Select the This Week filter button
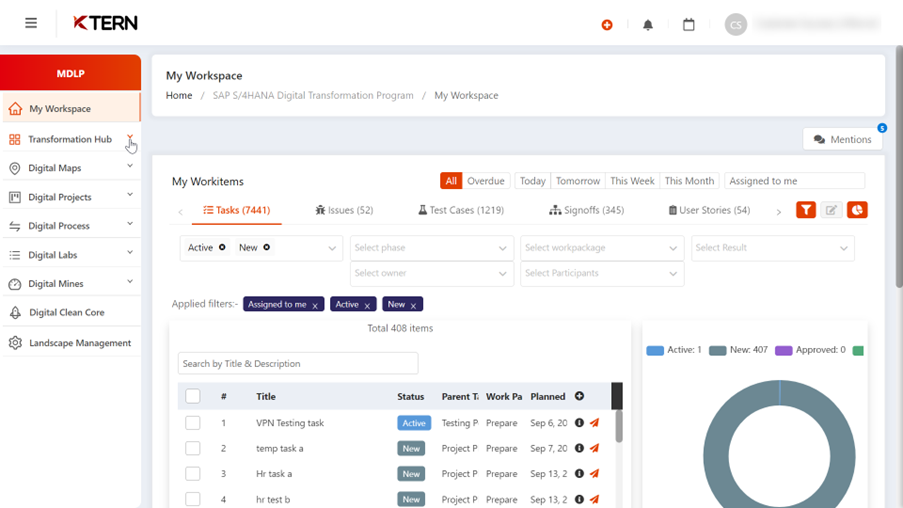903x508 pixels. (632, 181)
